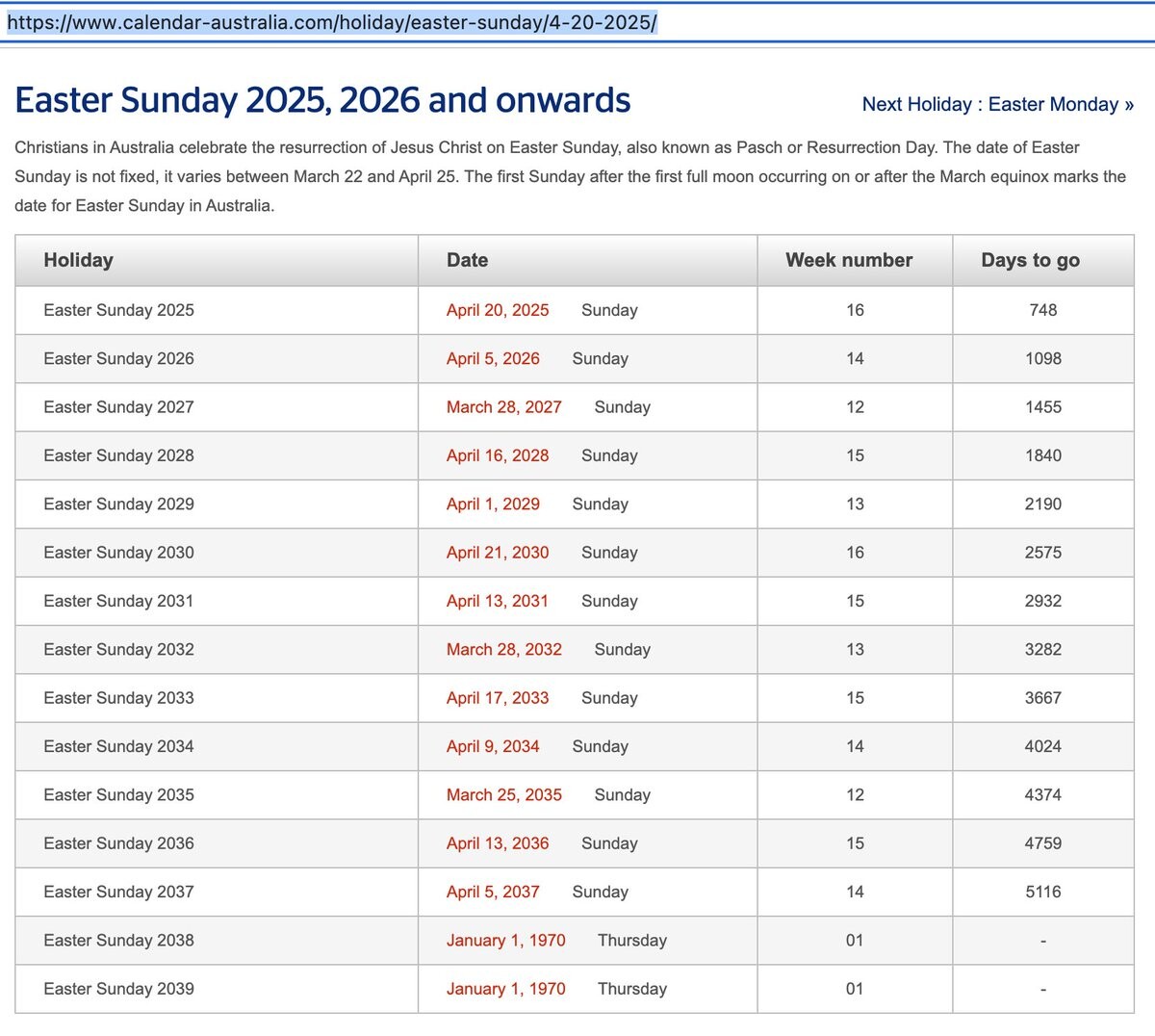Select the March 25, 2035 date link
The width and height of the screenshot is (1155, 1036).
coord(503,794)
